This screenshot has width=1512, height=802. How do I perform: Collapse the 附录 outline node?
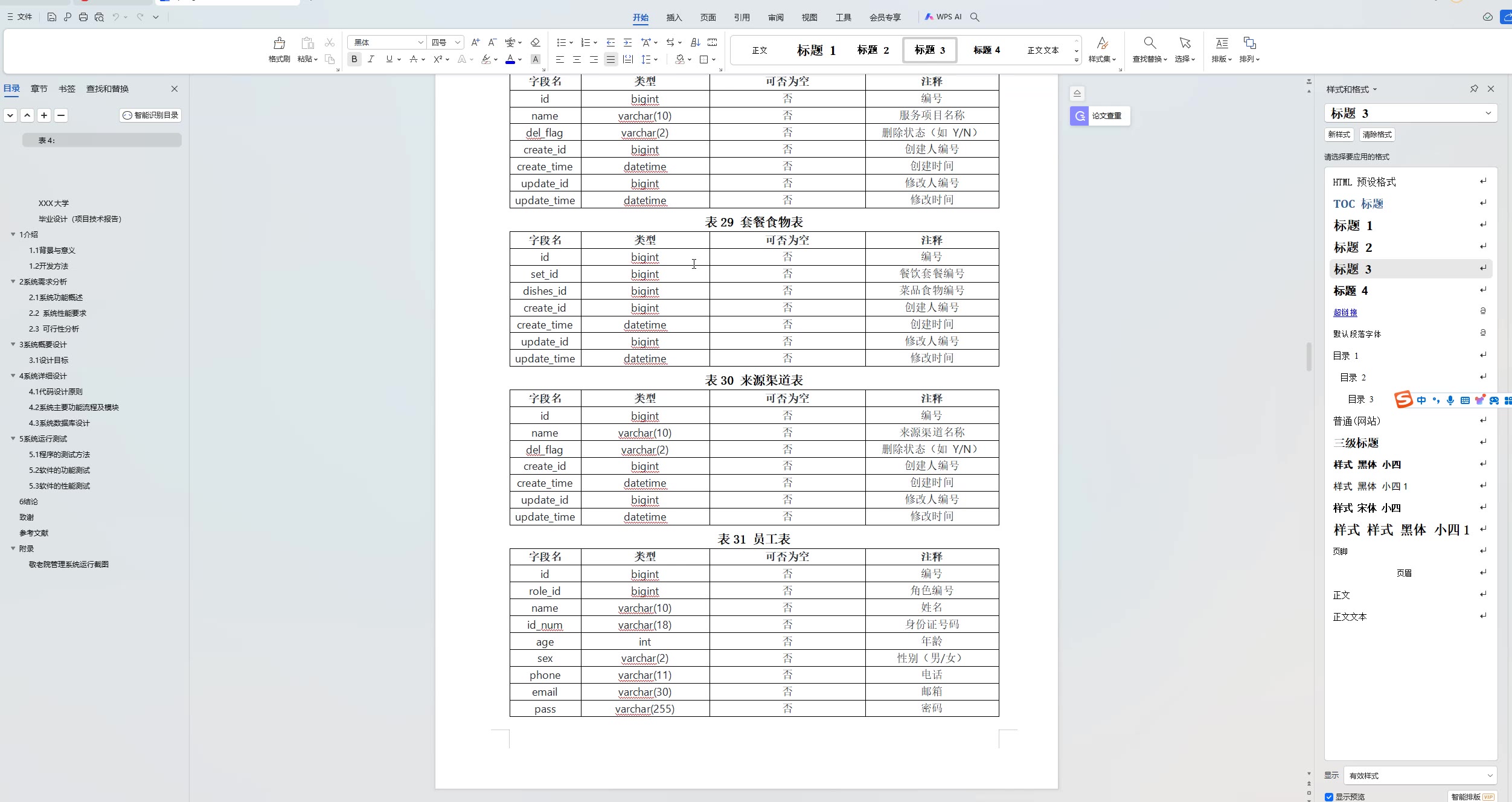point(13,548)
